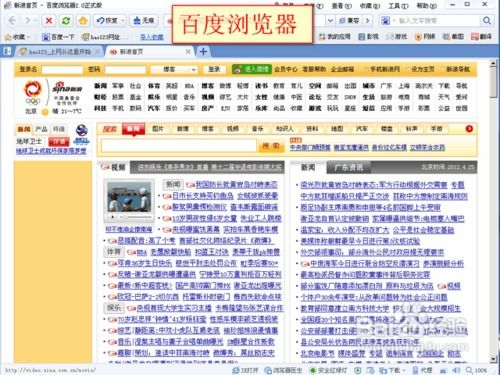Select the 地图 search tab

pos(337,129)
